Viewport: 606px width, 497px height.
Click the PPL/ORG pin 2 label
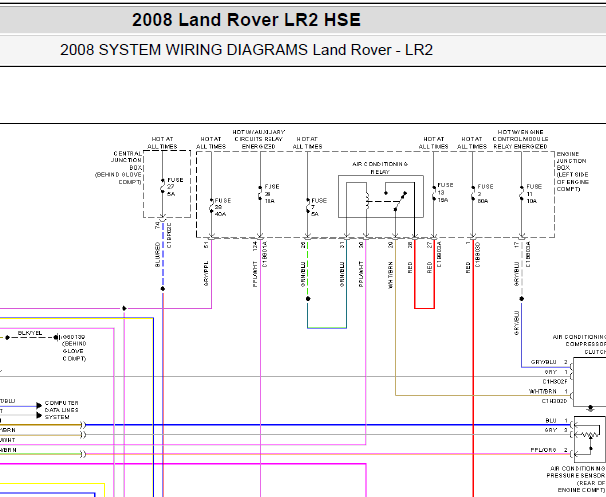549,450
